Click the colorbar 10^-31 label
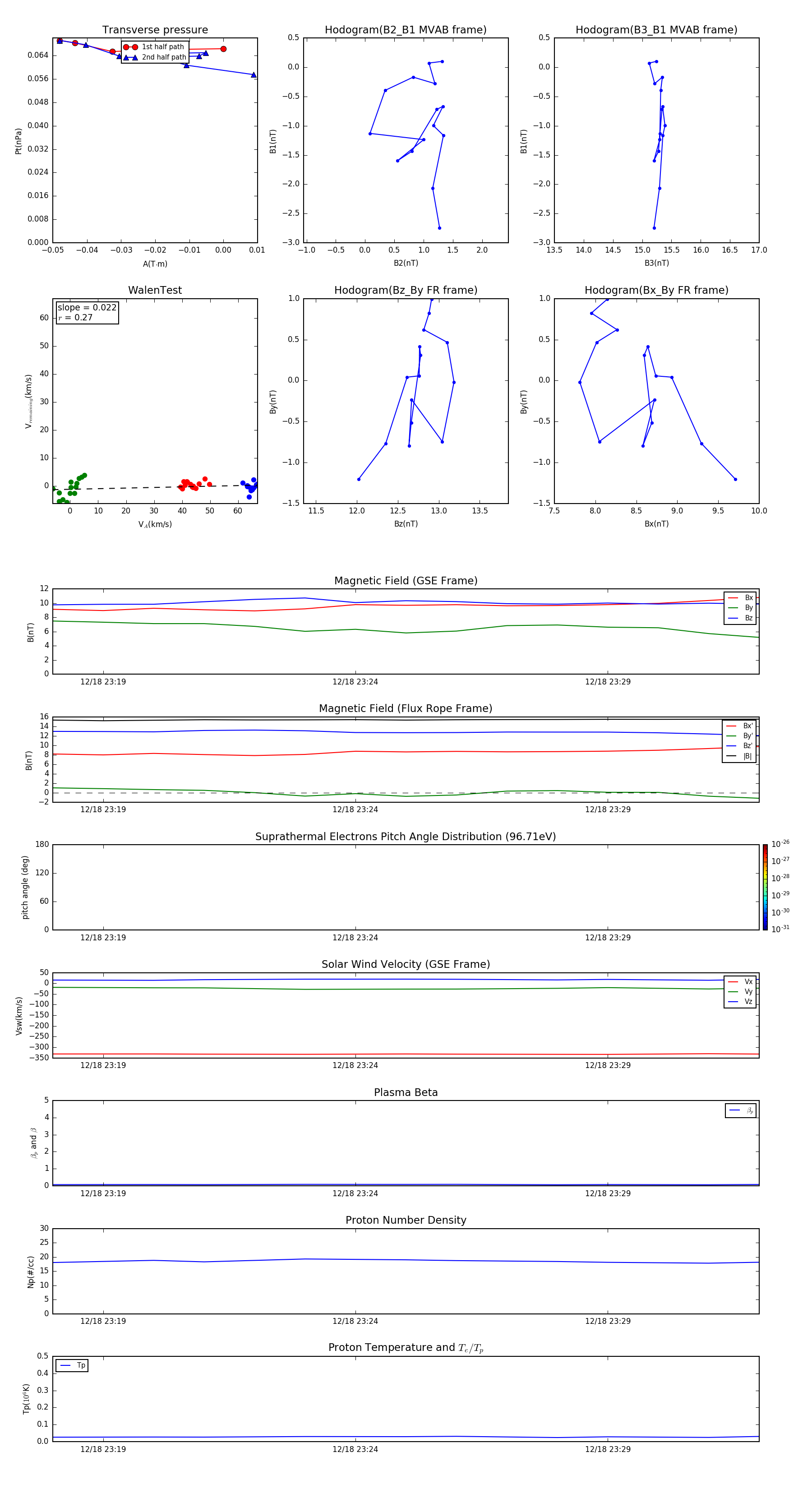 780,929
